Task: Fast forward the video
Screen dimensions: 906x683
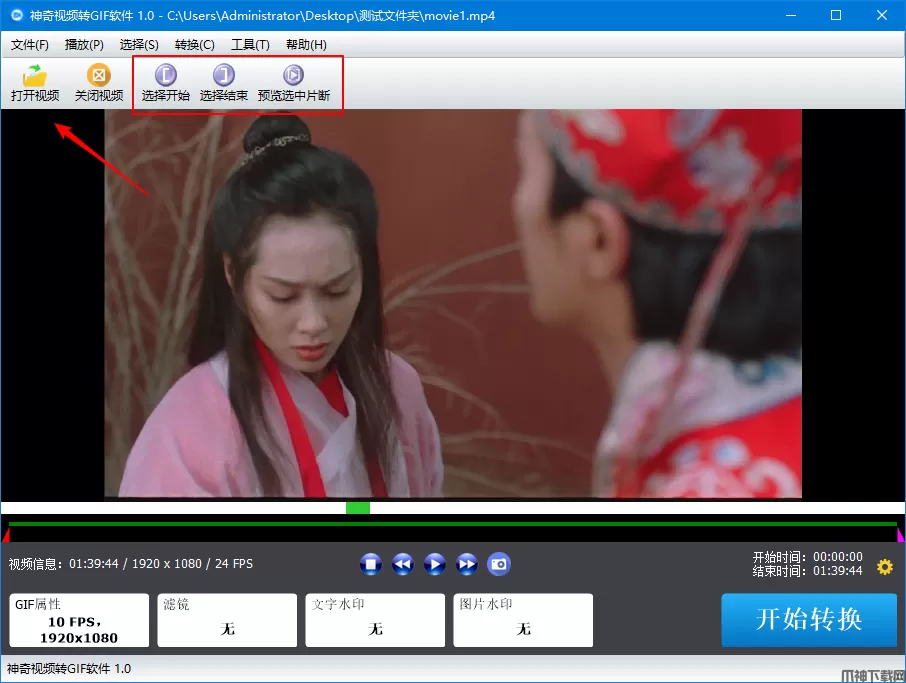Action: [x=466, y=564]
